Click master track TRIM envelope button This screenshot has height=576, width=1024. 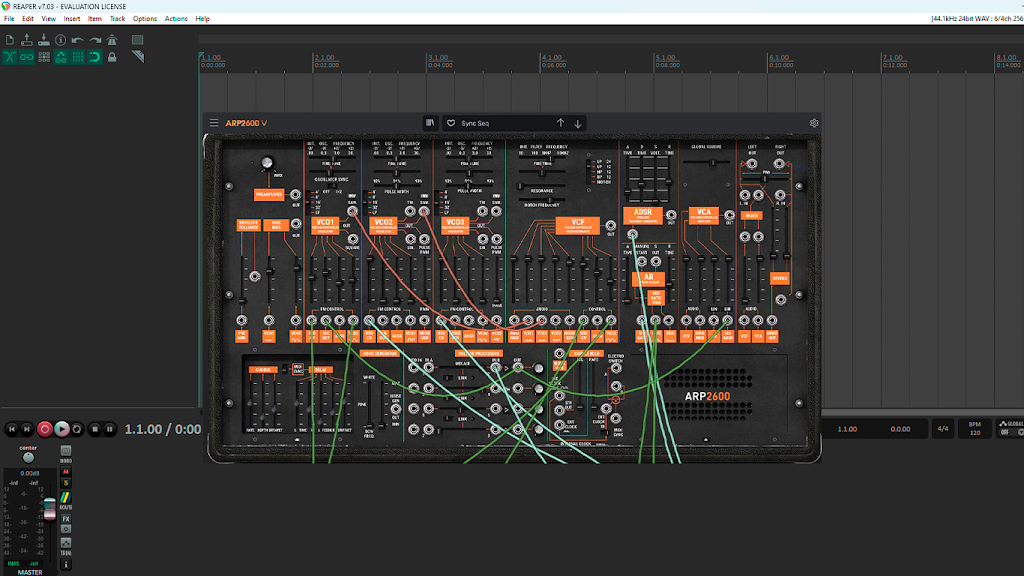click(x=66, y=545)
